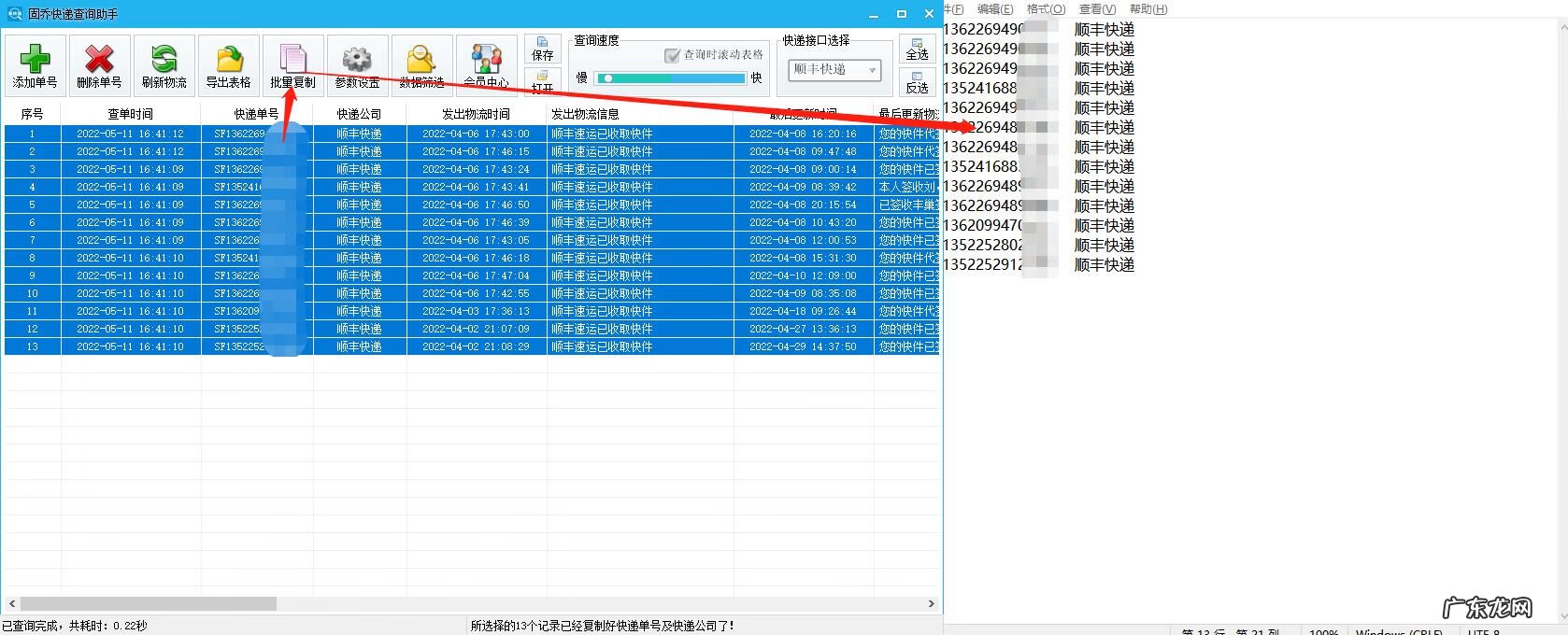
Task: Click the 删除单号 red X icon
Action: point(99,65)
